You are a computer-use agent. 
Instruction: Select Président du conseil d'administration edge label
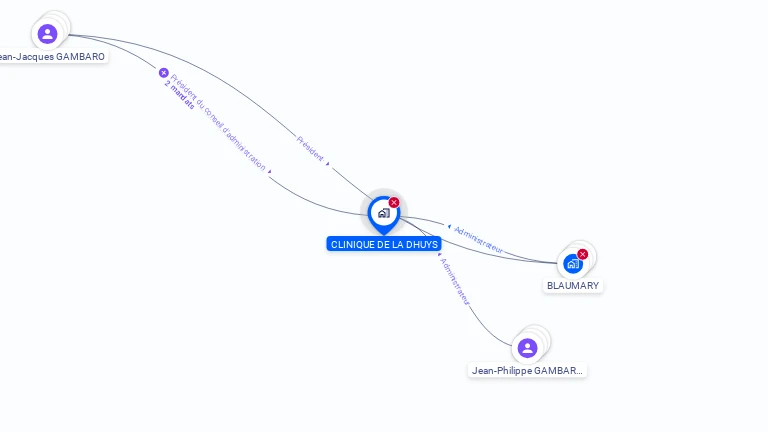(x=218, y=122)
